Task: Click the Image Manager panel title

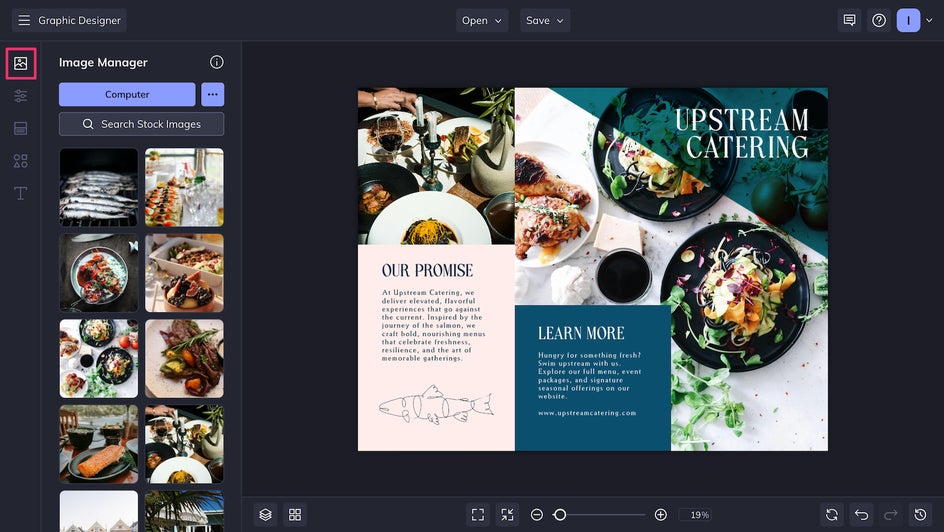Action: click(103, 63)
